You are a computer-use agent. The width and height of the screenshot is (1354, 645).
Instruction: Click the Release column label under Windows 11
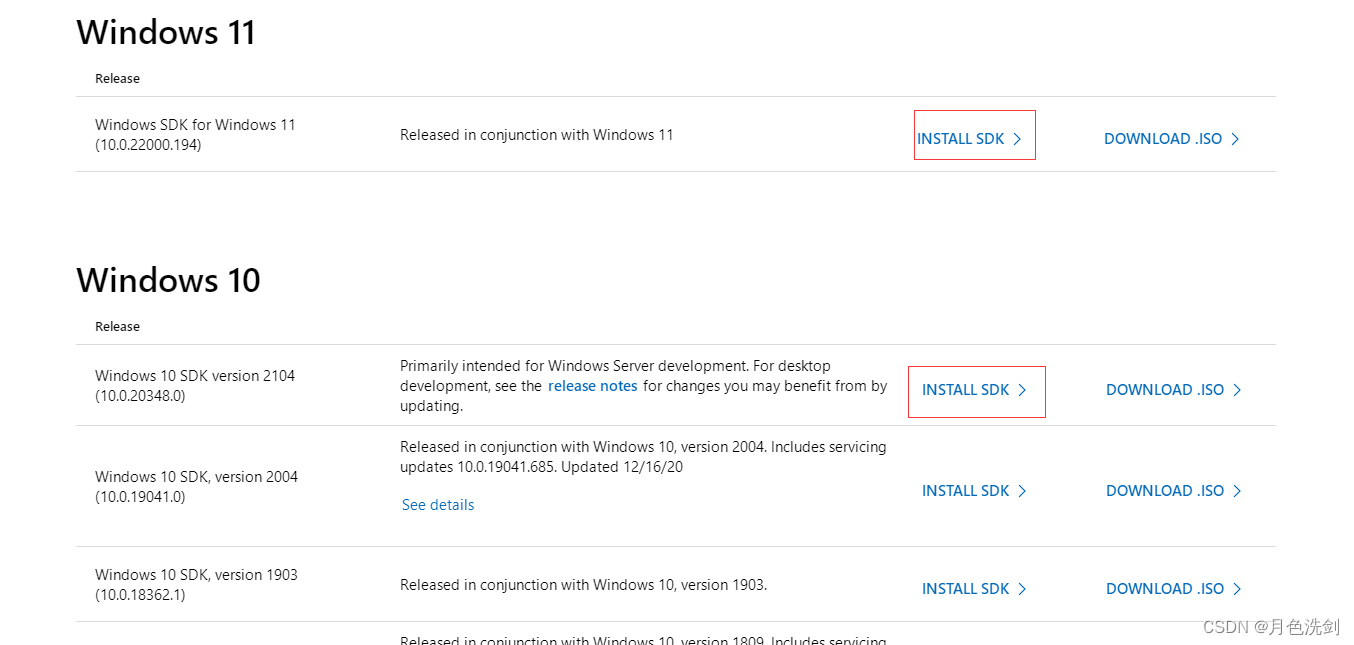pos(117,78)
